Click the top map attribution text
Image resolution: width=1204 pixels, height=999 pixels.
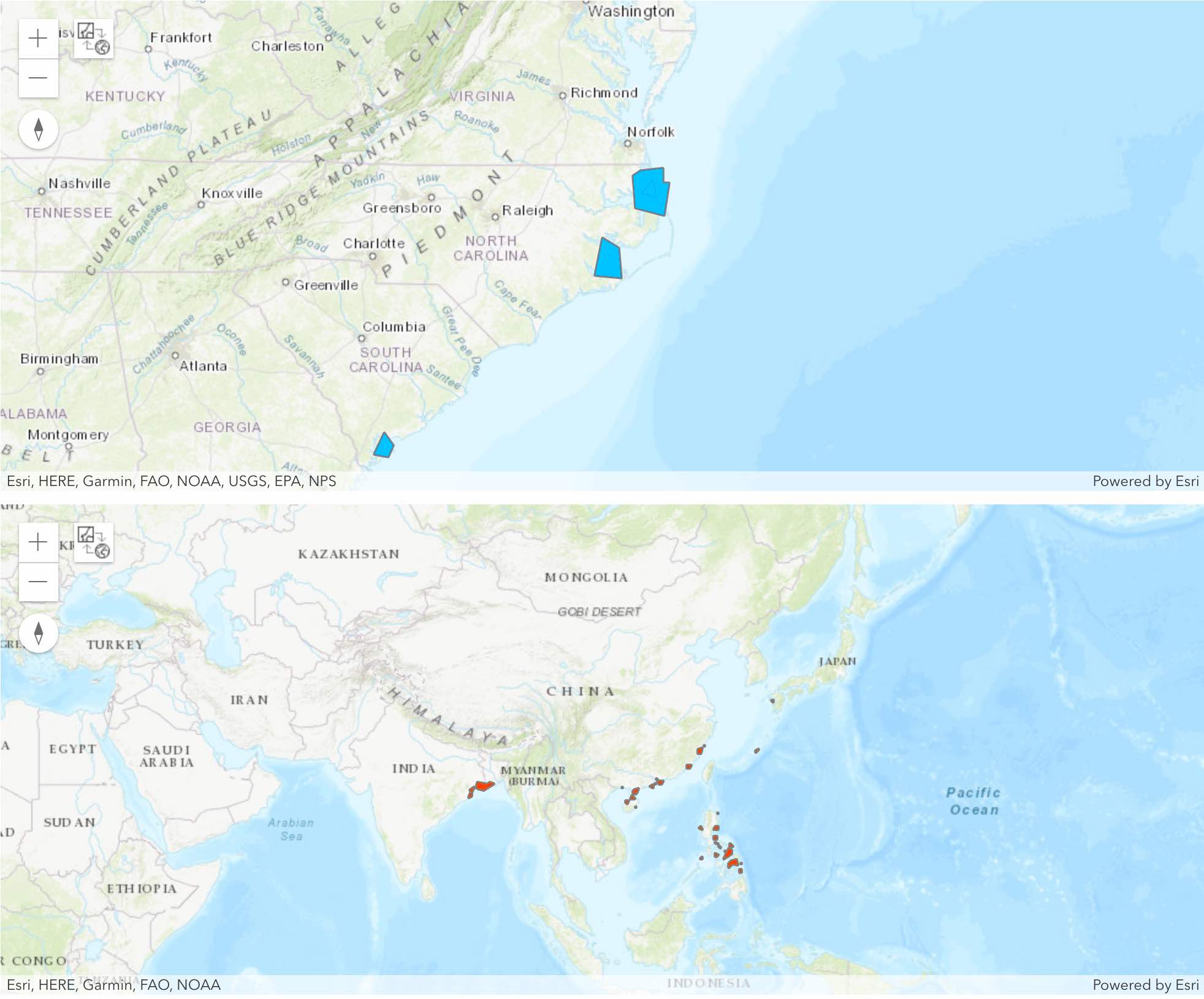172,481
